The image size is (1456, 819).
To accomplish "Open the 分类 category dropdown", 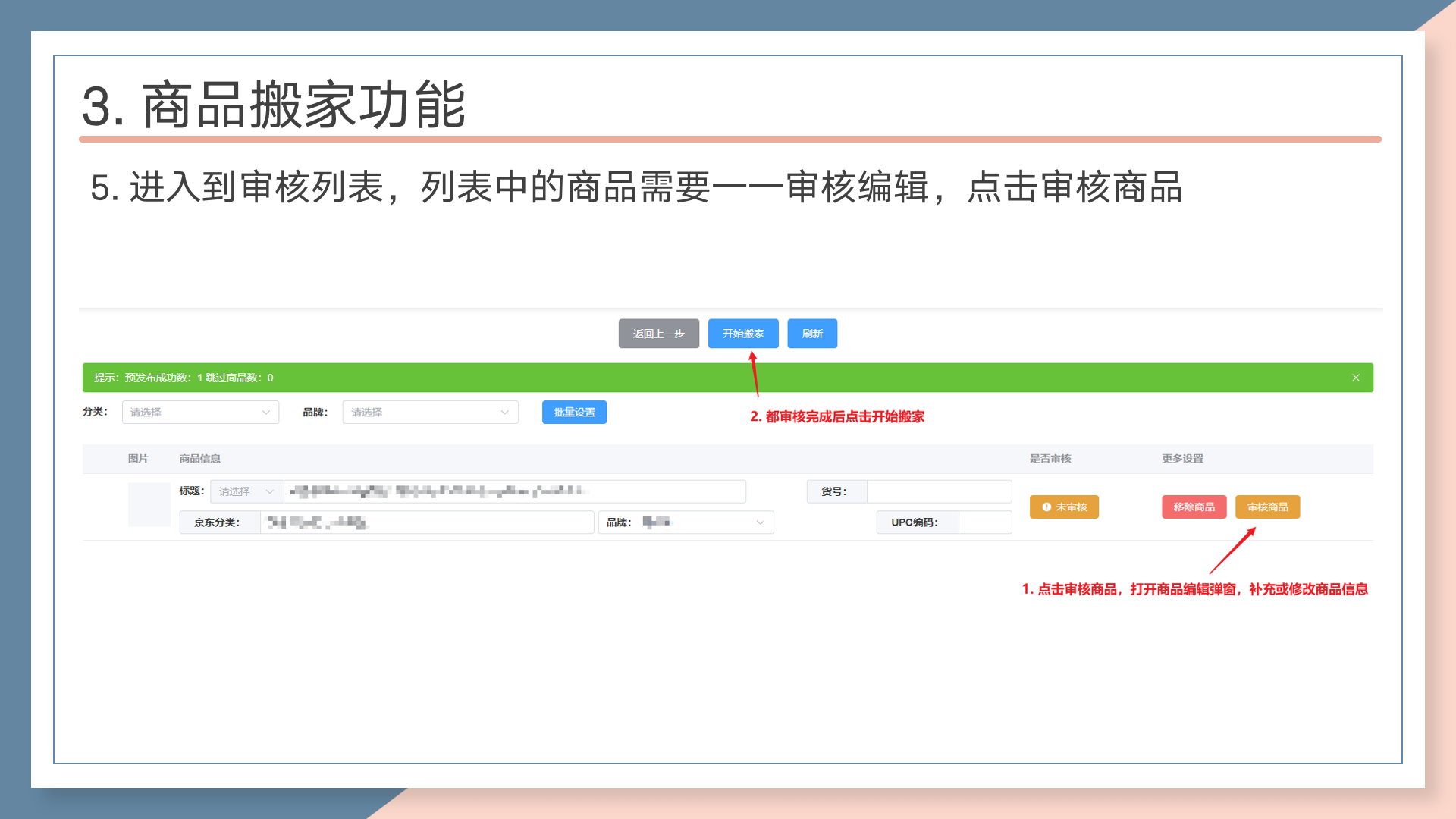I will coord(200,413).
